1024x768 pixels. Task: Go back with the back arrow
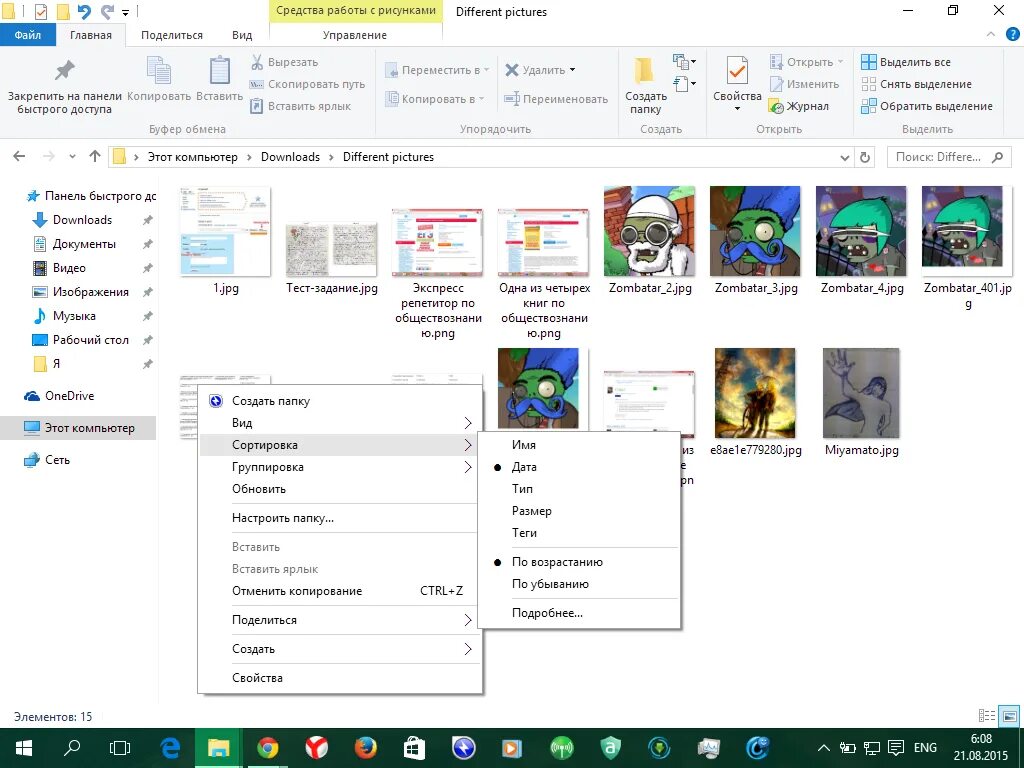(x=20, y=157)
